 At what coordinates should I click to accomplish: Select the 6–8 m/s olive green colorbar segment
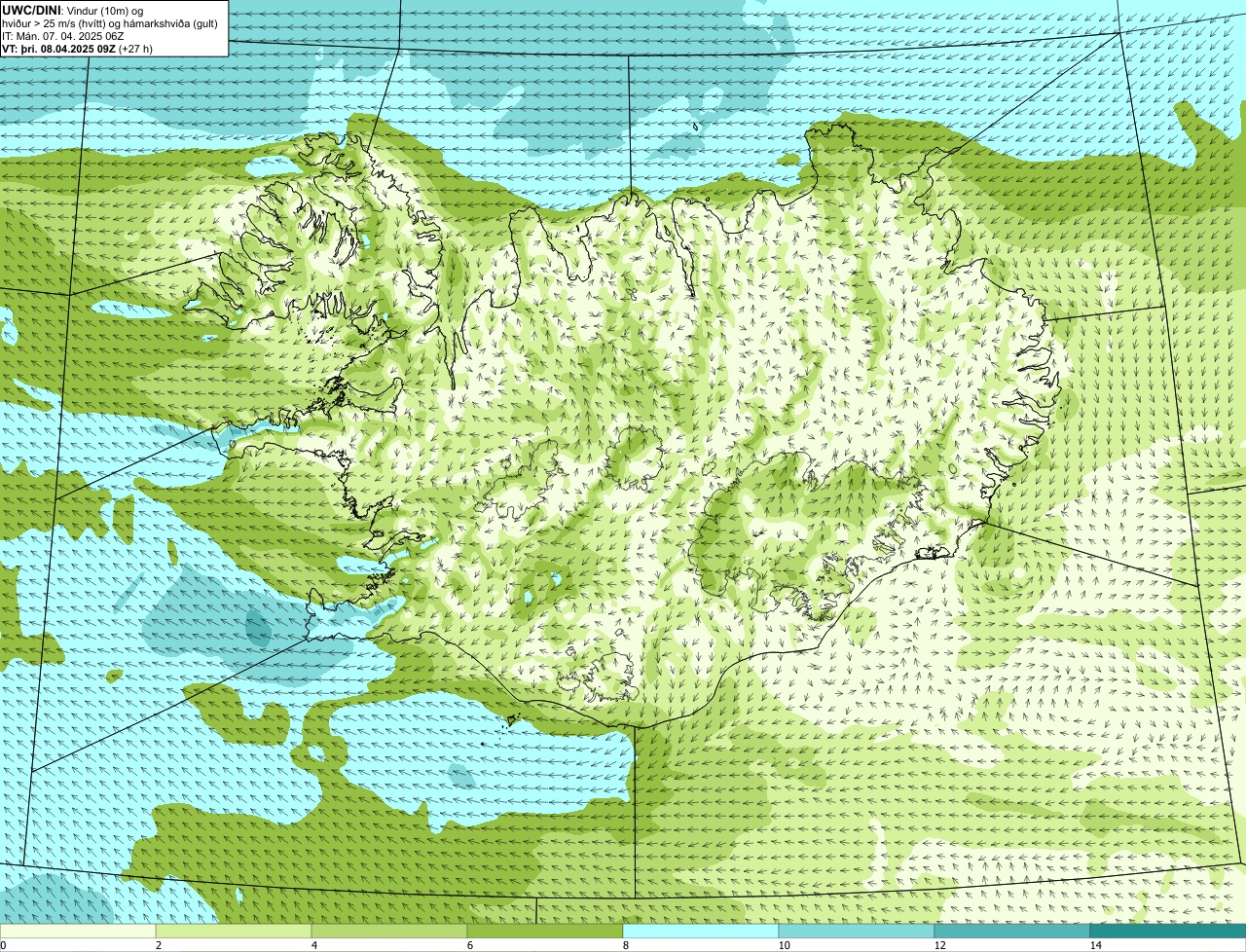[x=545, y=931]
